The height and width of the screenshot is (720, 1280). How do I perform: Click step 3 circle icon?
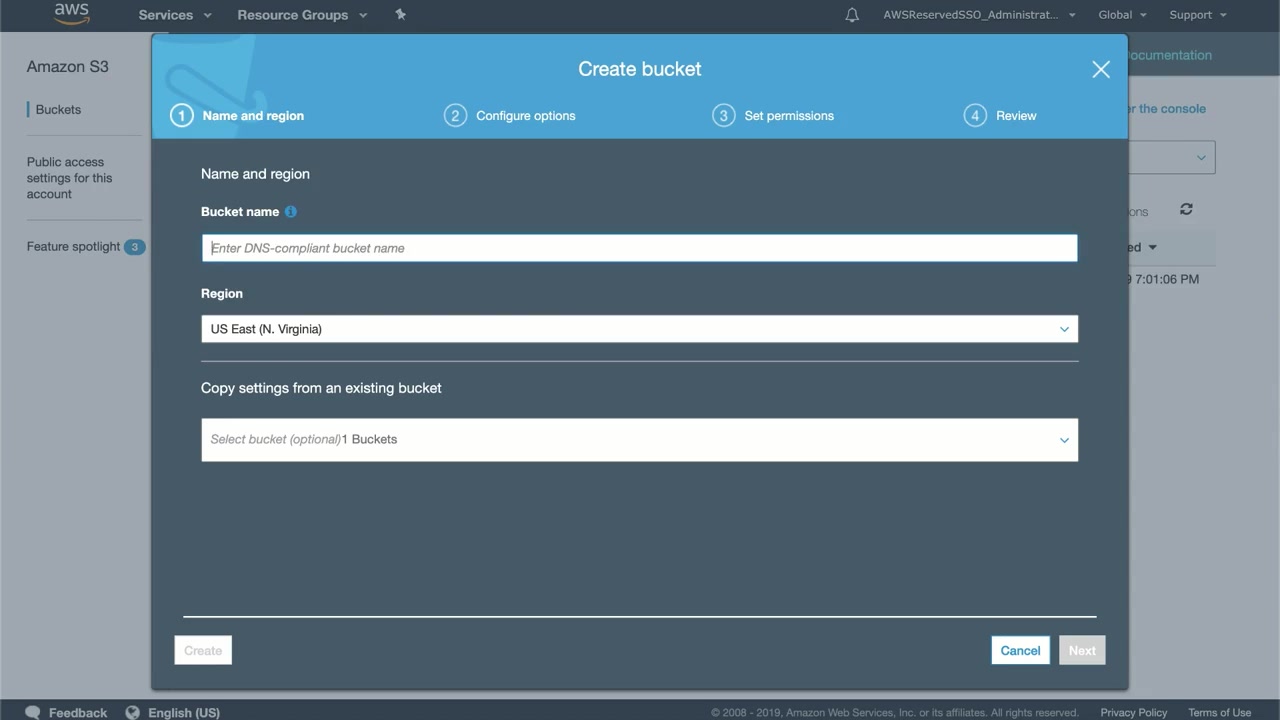pos(723,116)
